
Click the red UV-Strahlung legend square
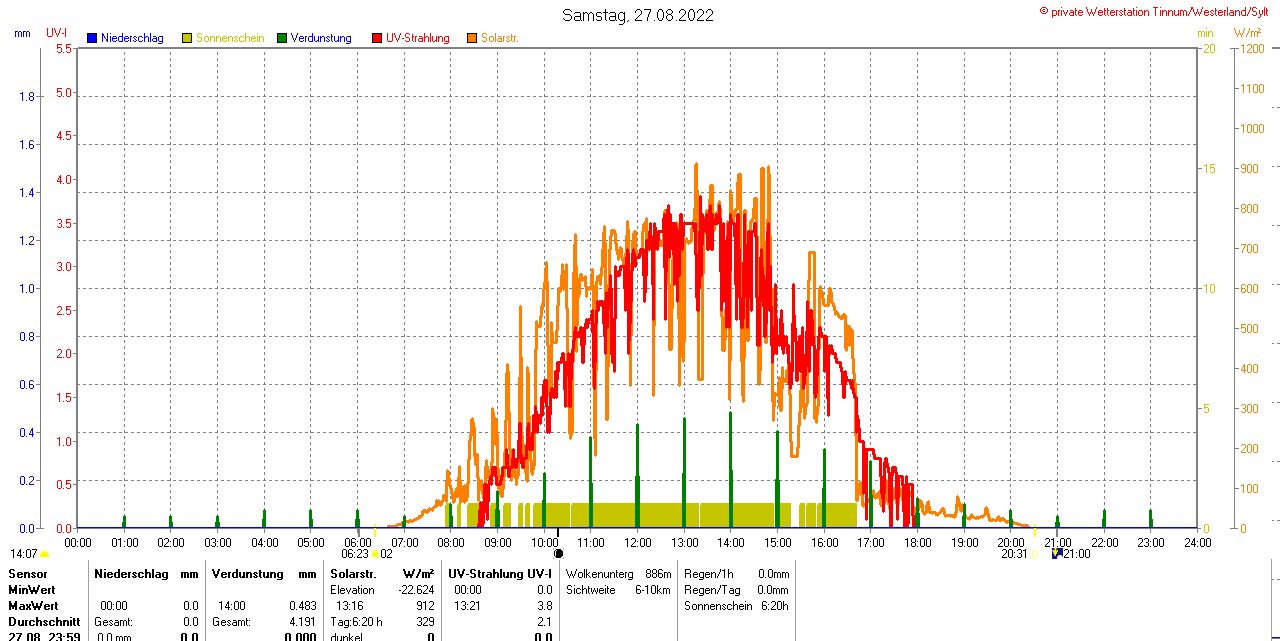point(377,38)
